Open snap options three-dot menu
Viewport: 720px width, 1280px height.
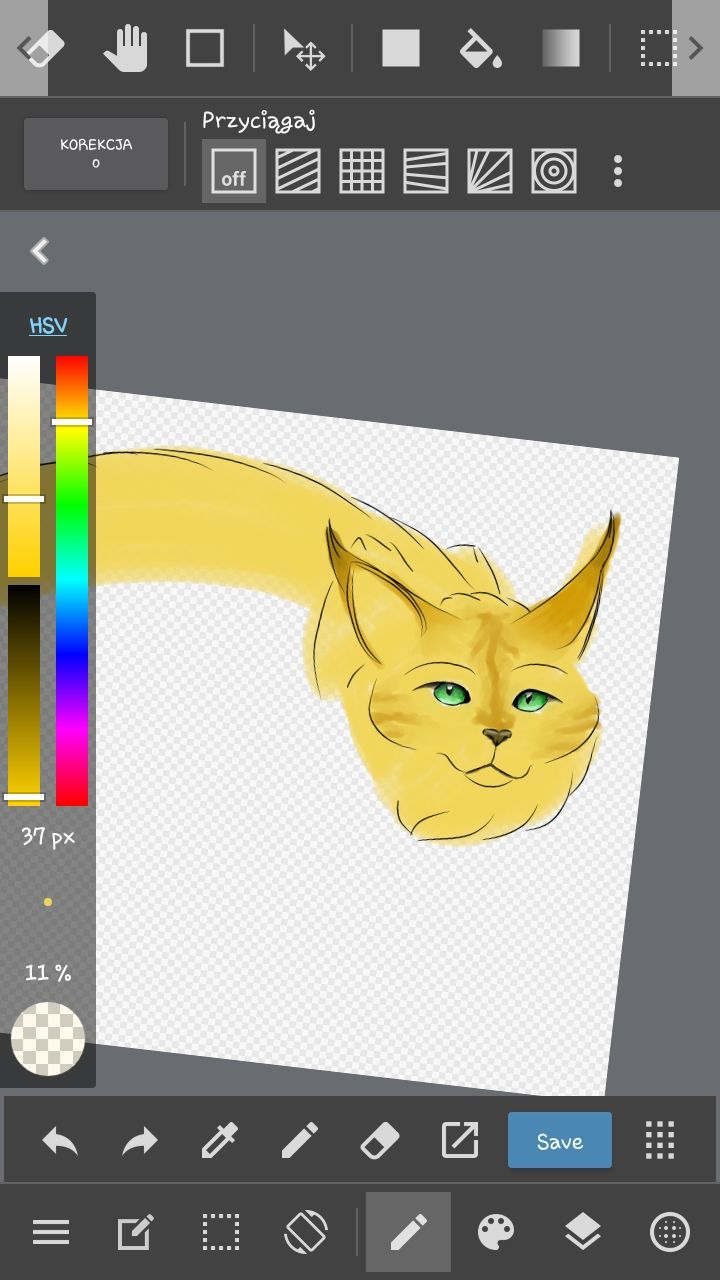click(x=618, y=171)
